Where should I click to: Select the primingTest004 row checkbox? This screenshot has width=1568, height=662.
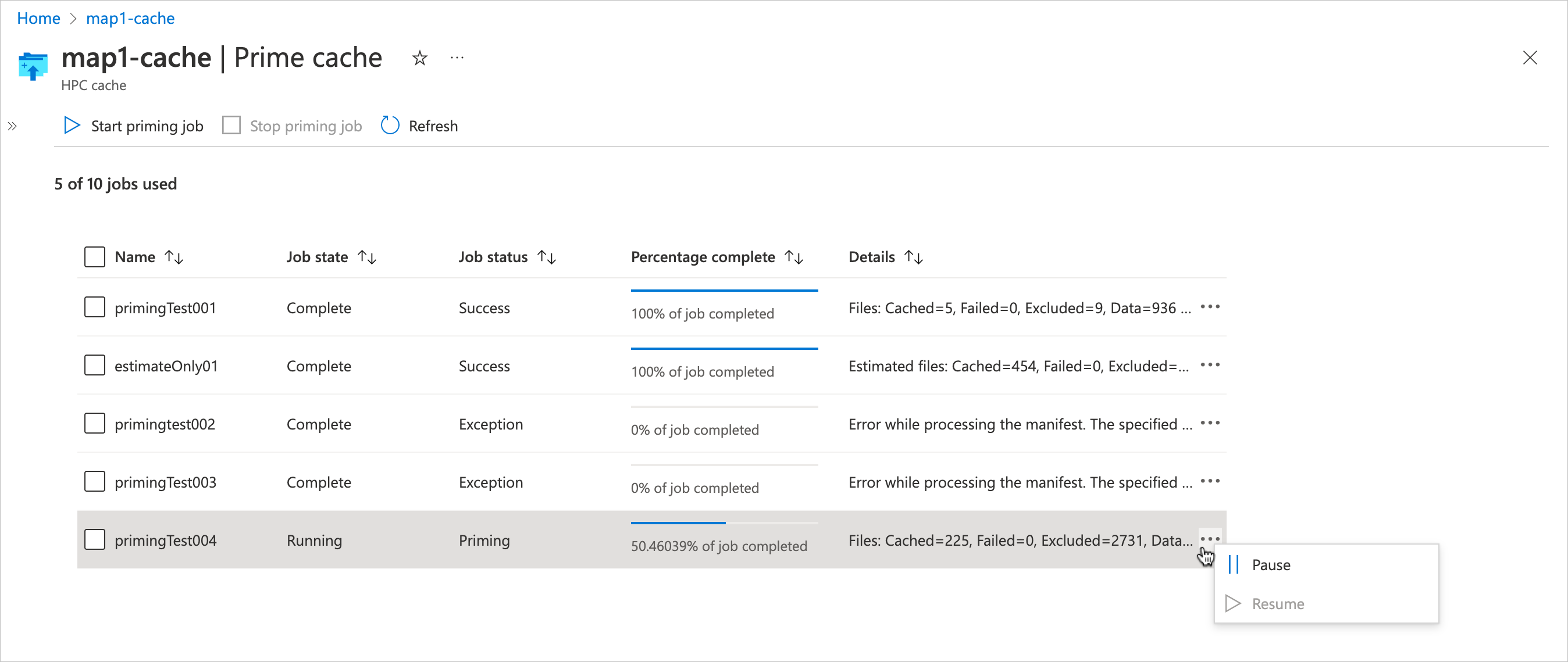click(x=94, y=539)
